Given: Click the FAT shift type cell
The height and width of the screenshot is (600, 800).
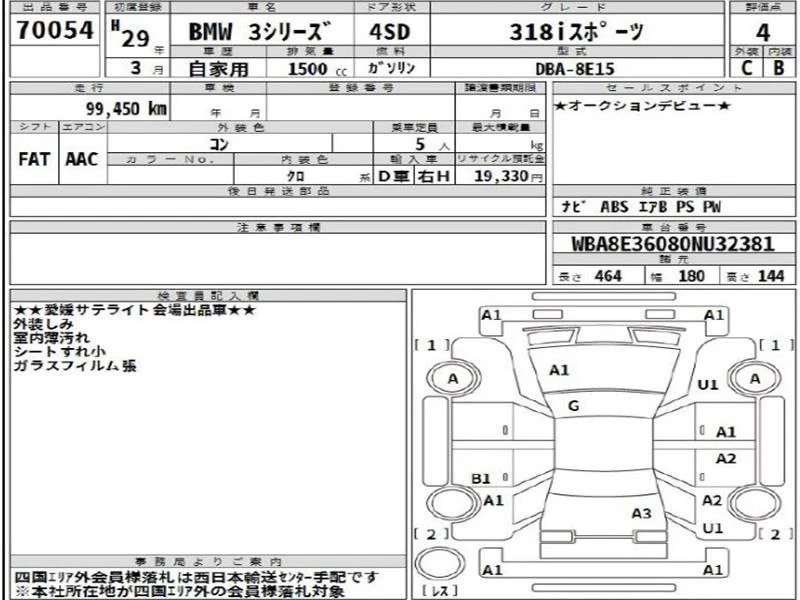Looking at the screenshot, I should [x=36, y=160].
